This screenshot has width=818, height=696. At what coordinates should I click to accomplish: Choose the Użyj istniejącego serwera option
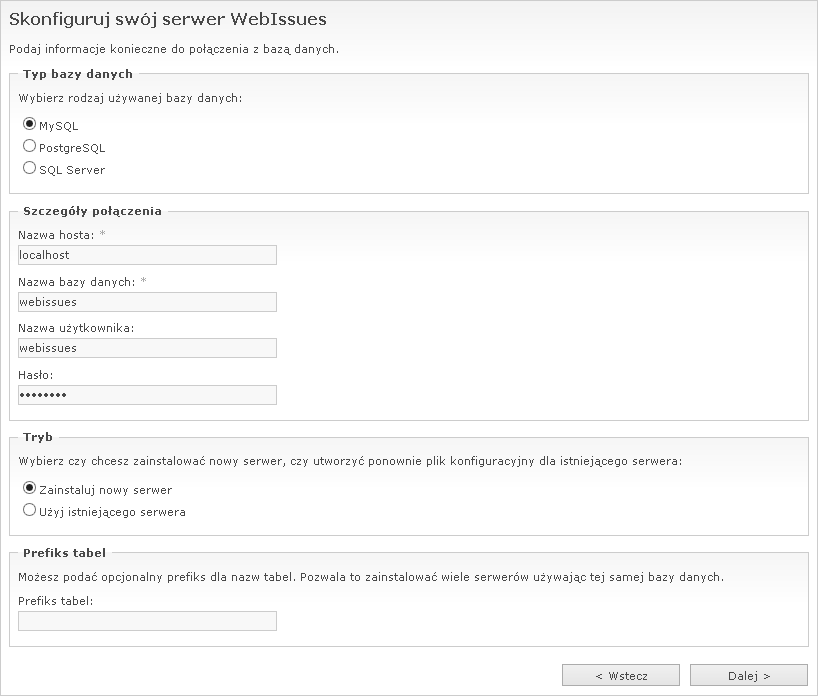pyautogui.click(x=29, y=511)
